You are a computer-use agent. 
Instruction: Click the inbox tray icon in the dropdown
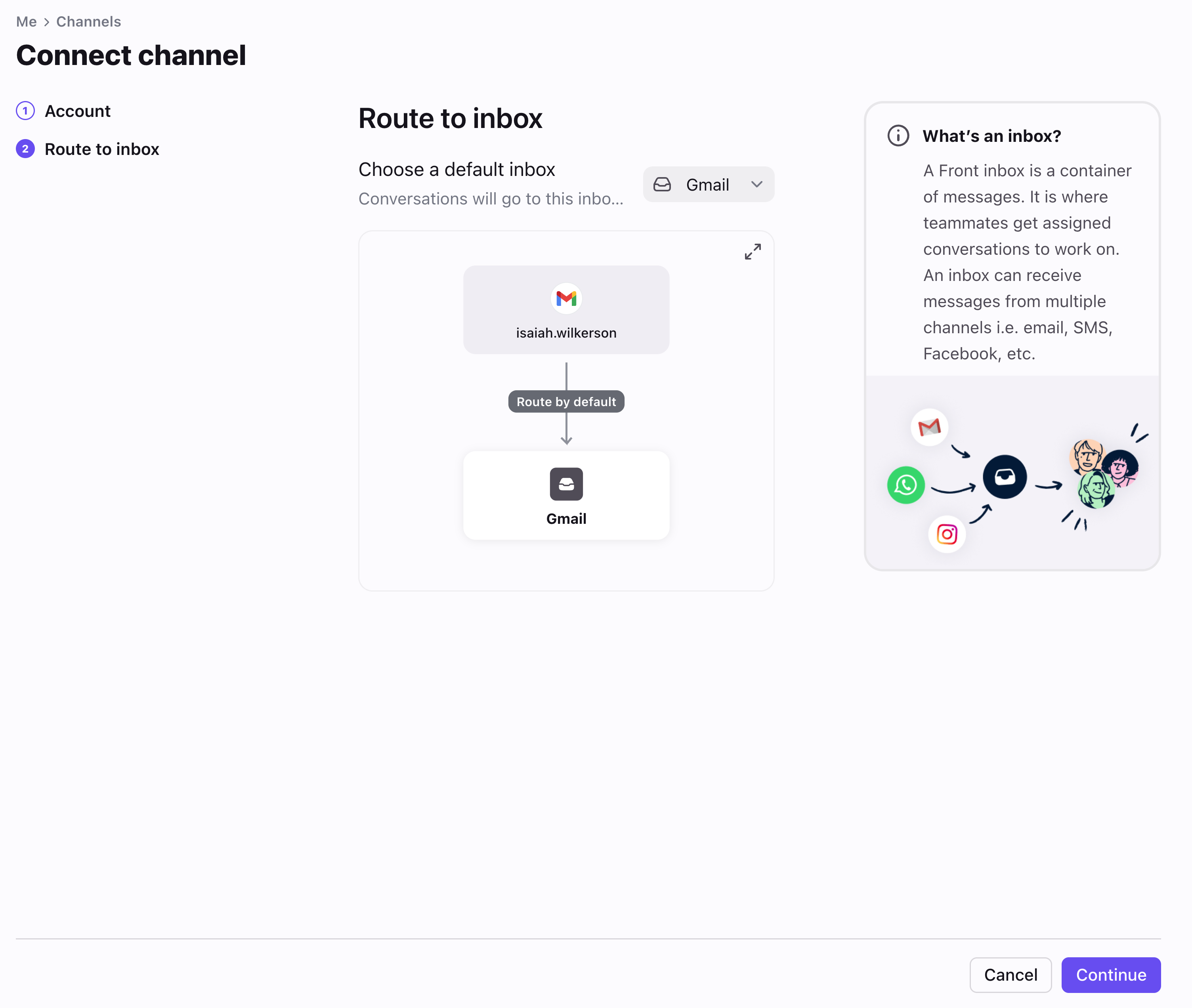pos(662,185)
